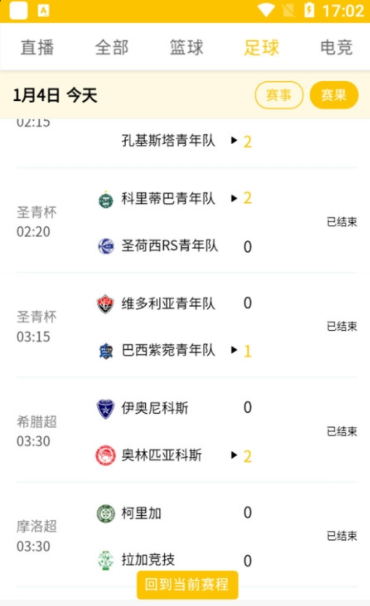Select the 伊奥尼科斯 club badge
The height and width of the screenshot is (606, 370).
click(105, 409)
